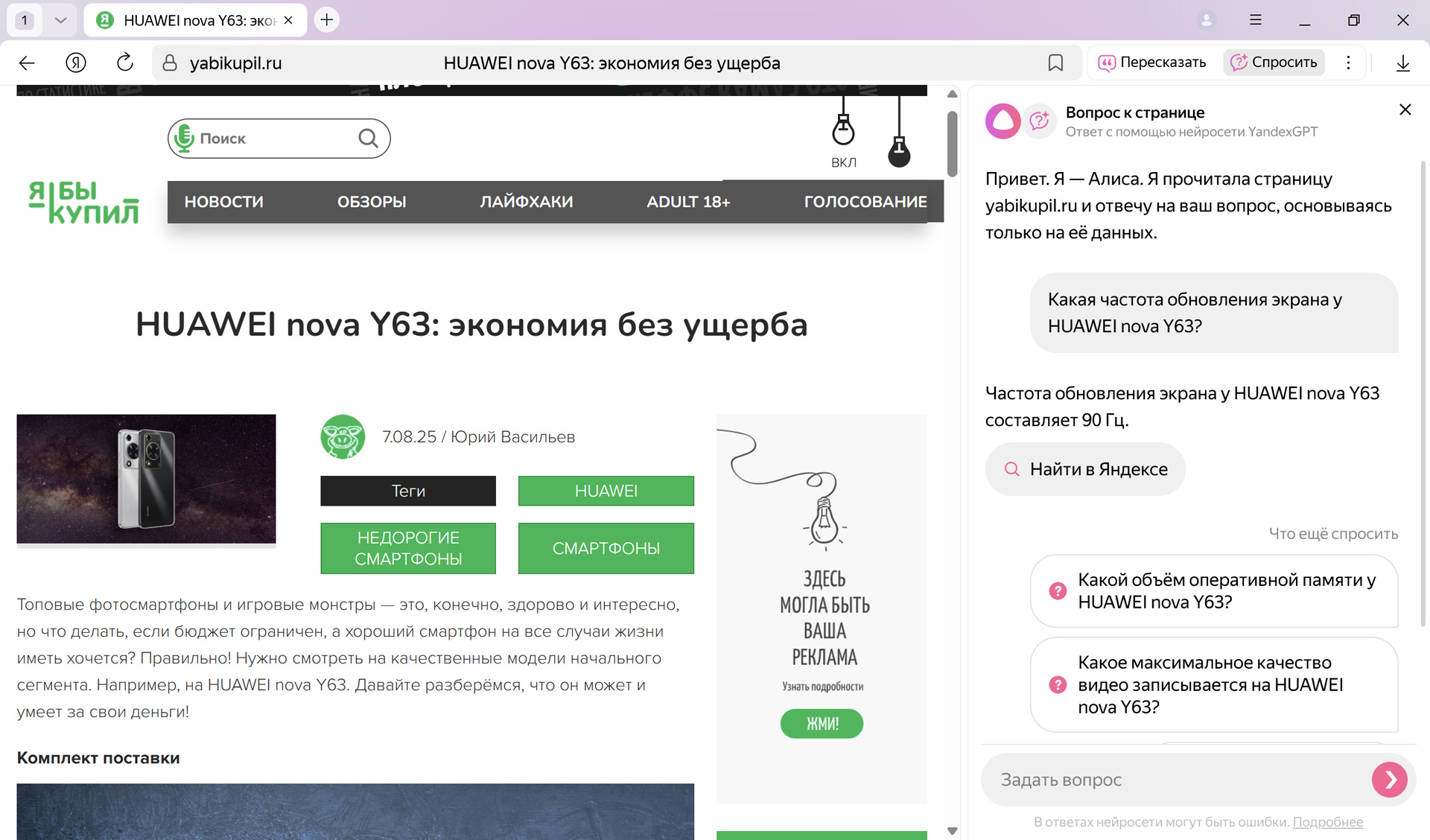Click the Спросить button
Viewport: 1430px width, 840px height.
[x=1274, y=63]
